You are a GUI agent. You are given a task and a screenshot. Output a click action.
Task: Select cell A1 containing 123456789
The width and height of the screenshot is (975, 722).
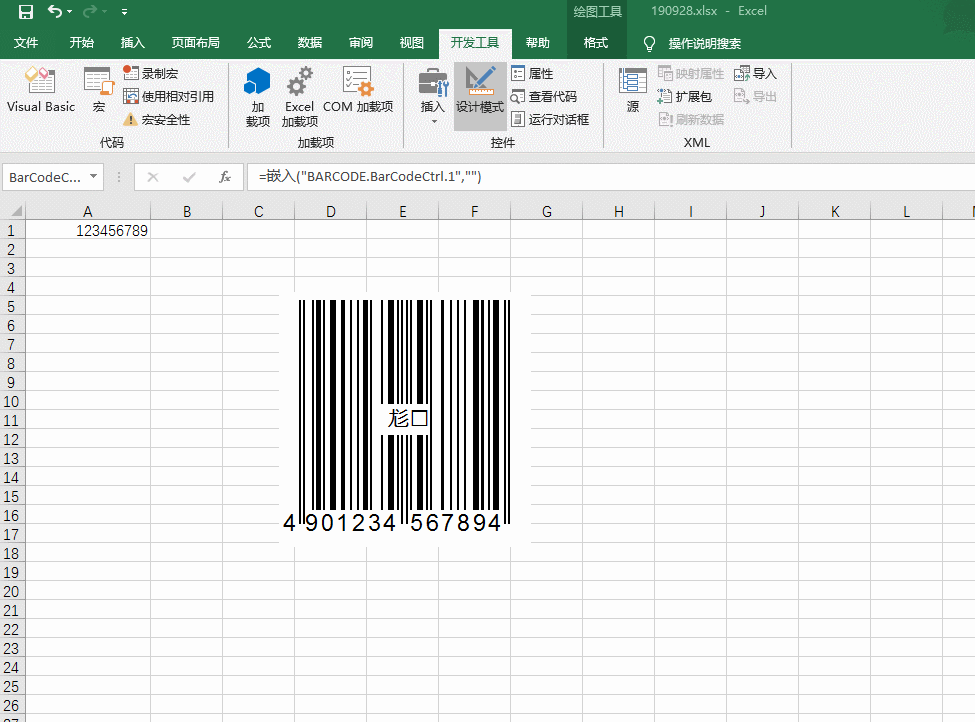click(88, 231)
